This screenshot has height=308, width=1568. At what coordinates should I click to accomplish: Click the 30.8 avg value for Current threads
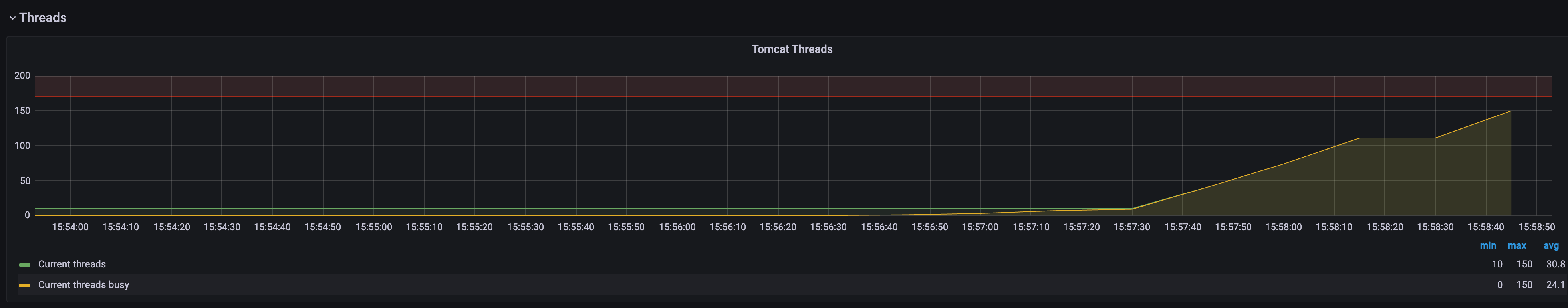(1554, 264)
